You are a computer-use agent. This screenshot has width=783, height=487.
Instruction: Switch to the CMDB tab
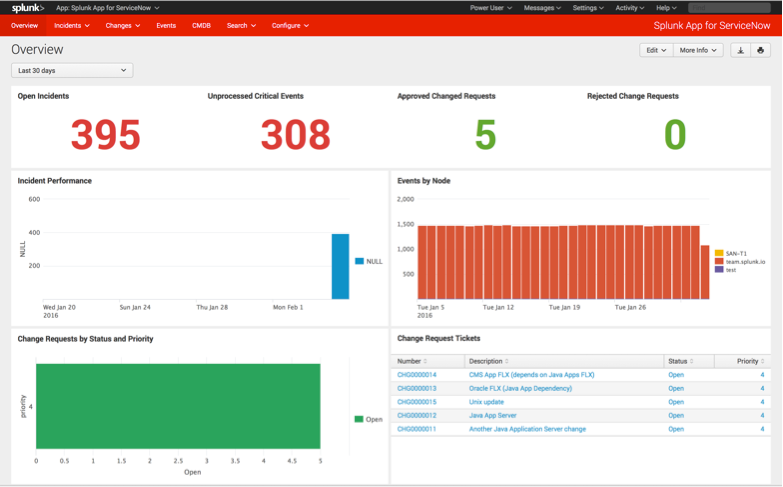[201, 25]
